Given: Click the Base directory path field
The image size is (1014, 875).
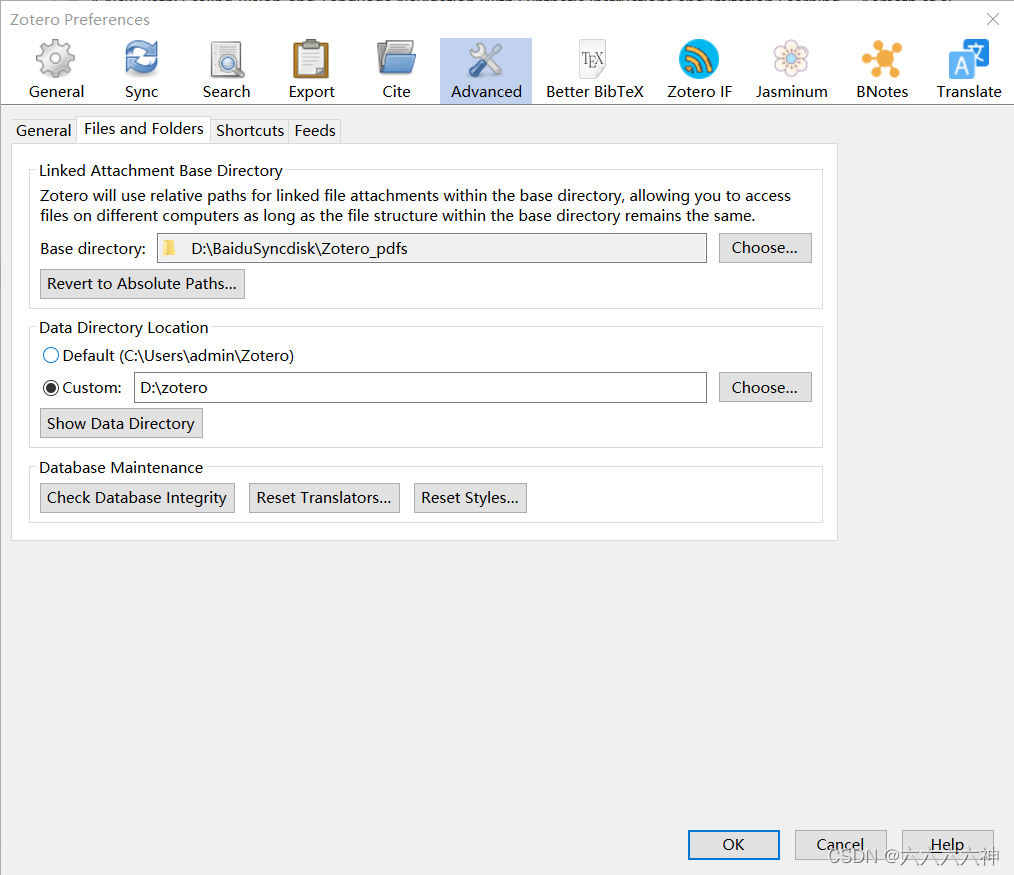Looking at the screenshot, I should coord(431,248).
